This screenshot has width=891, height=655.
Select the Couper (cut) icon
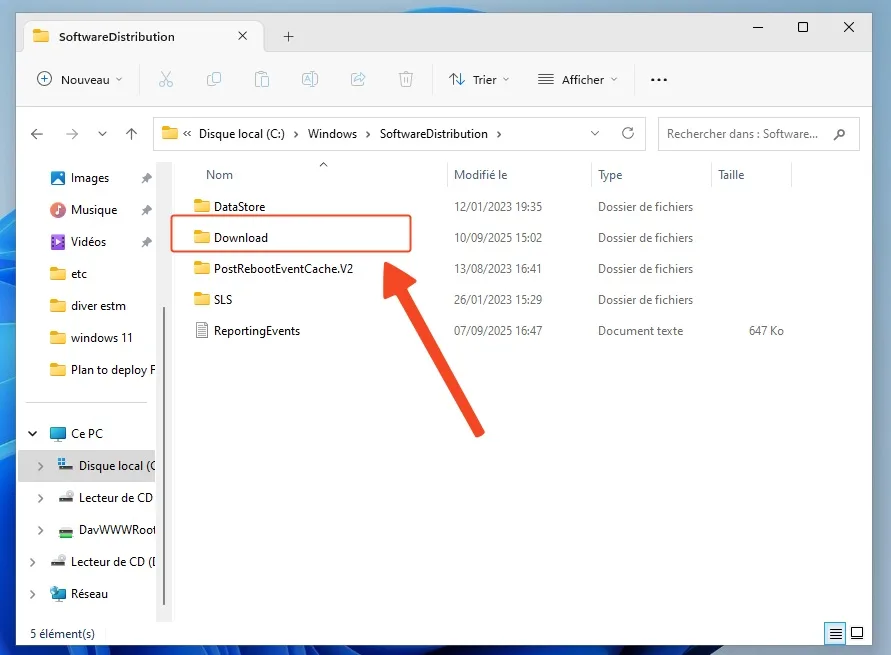tap(166, 79)
